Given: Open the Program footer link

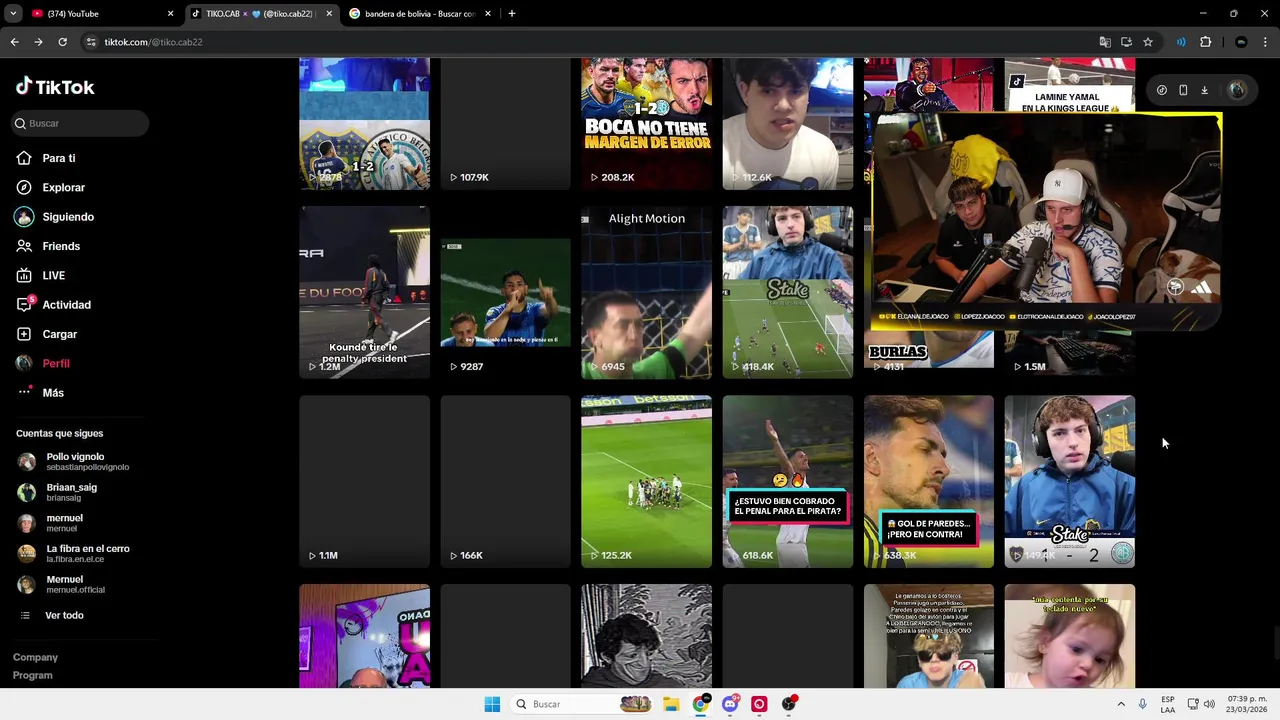Looking at the screenshot, I should coord(32,675).
